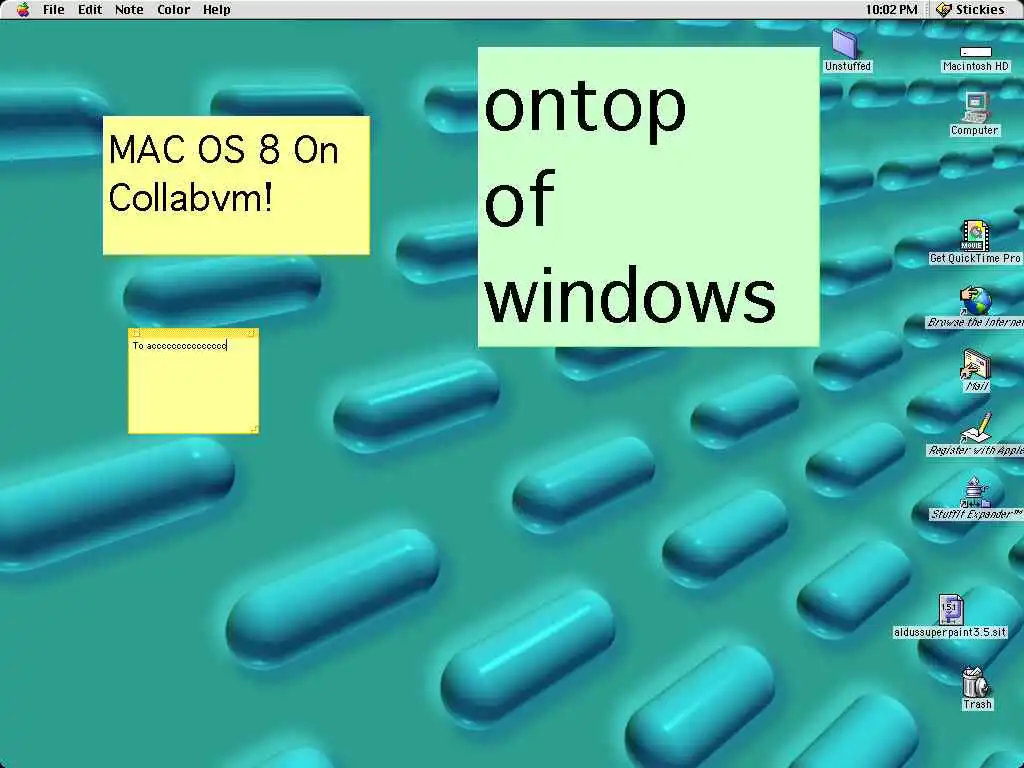Viewport: 1024px width, 768px height.
Task: Click resize handle of the small yellow note
Action: (x=254, y=428)
